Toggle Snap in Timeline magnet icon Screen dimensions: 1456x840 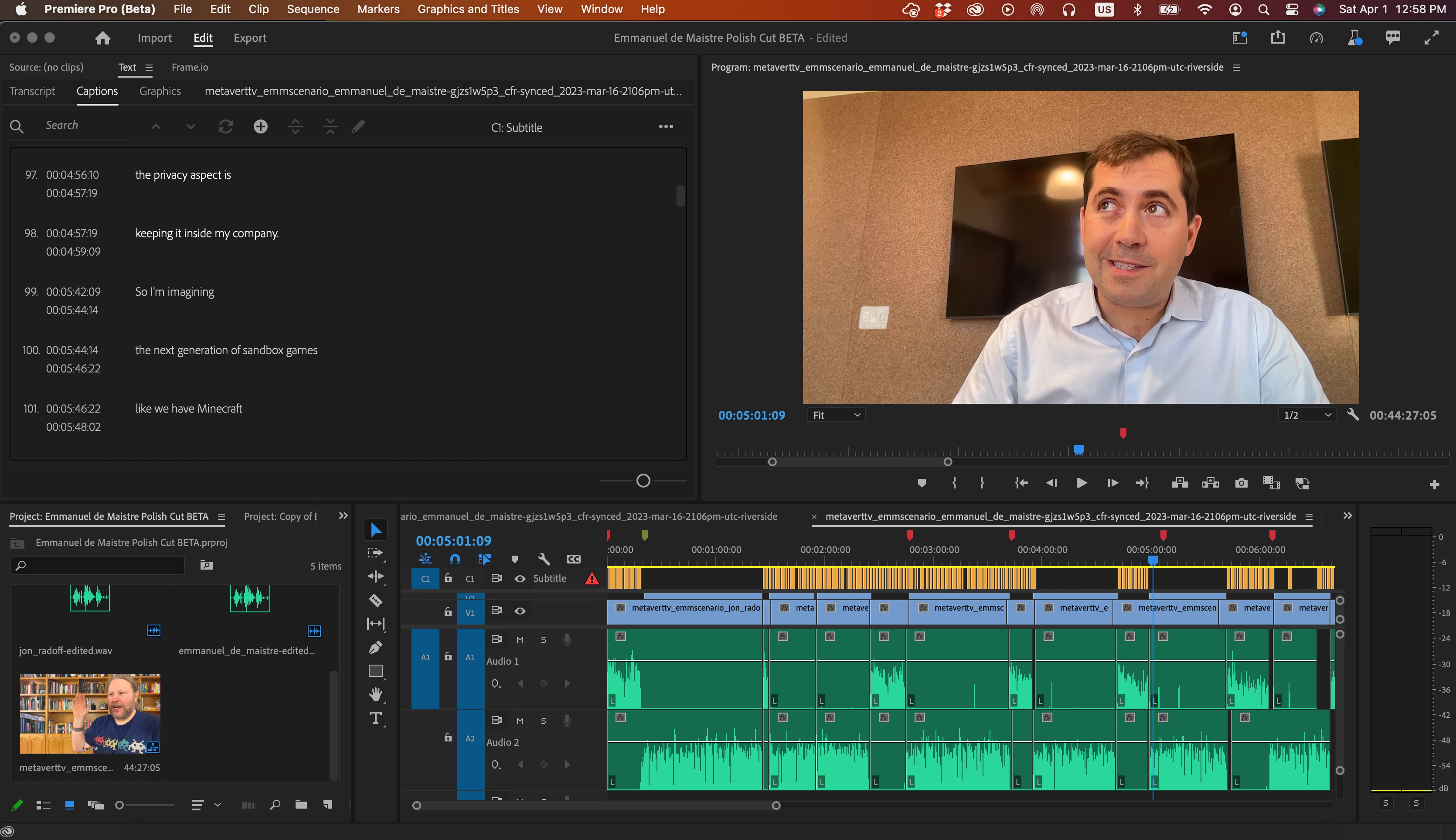point(455,558)
